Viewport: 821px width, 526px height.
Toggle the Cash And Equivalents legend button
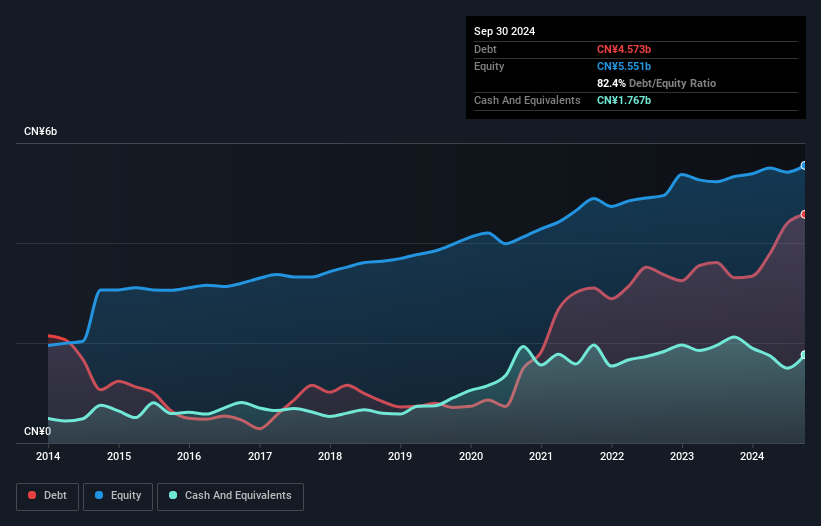pyautogui.click(x=230, y=496)
